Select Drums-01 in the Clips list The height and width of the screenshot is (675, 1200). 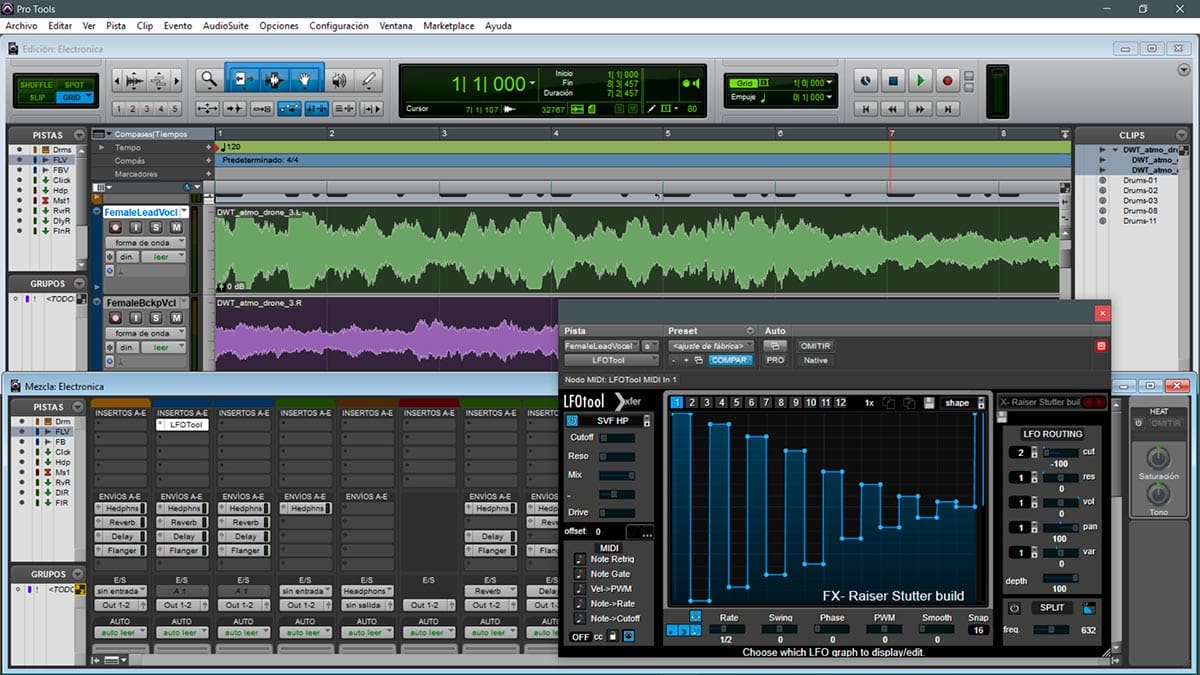click(1140, 180)
